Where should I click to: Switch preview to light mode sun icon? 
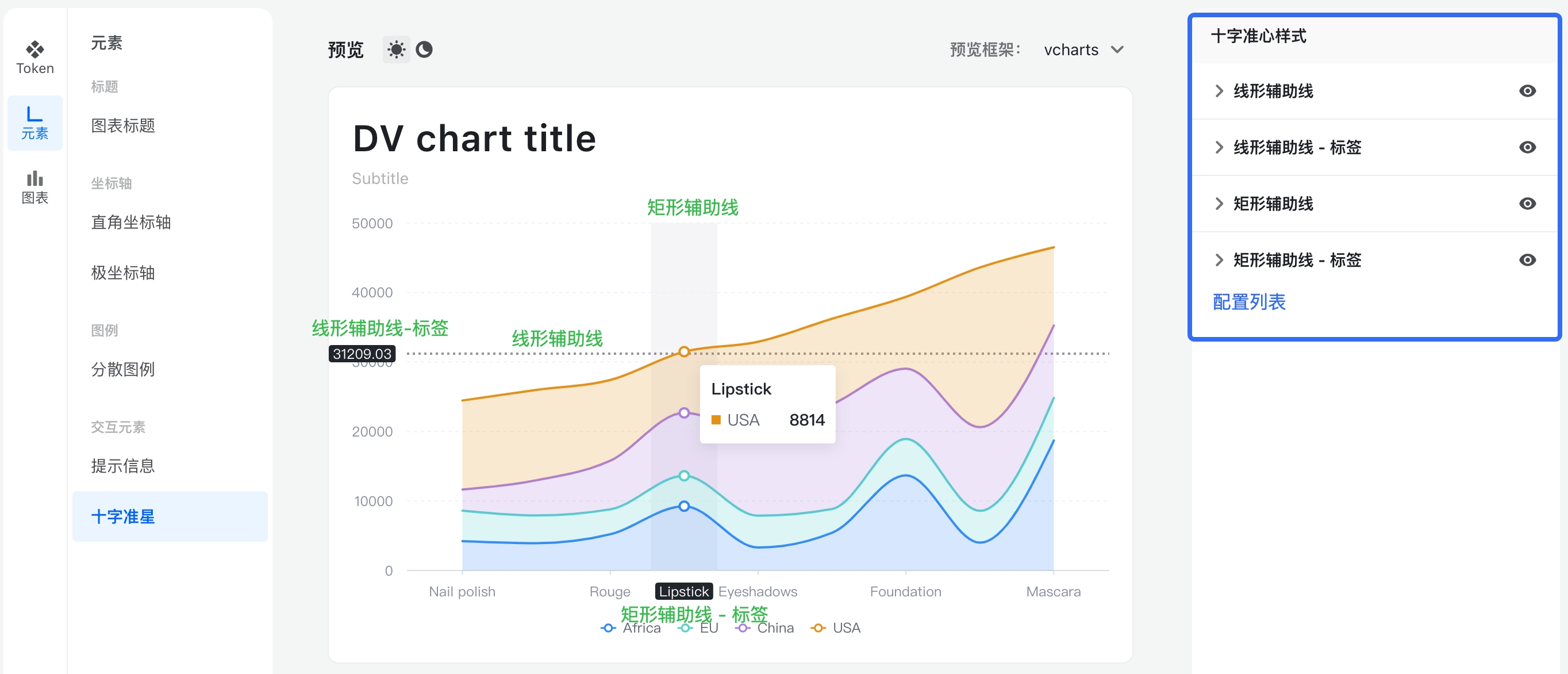point(395,49)
